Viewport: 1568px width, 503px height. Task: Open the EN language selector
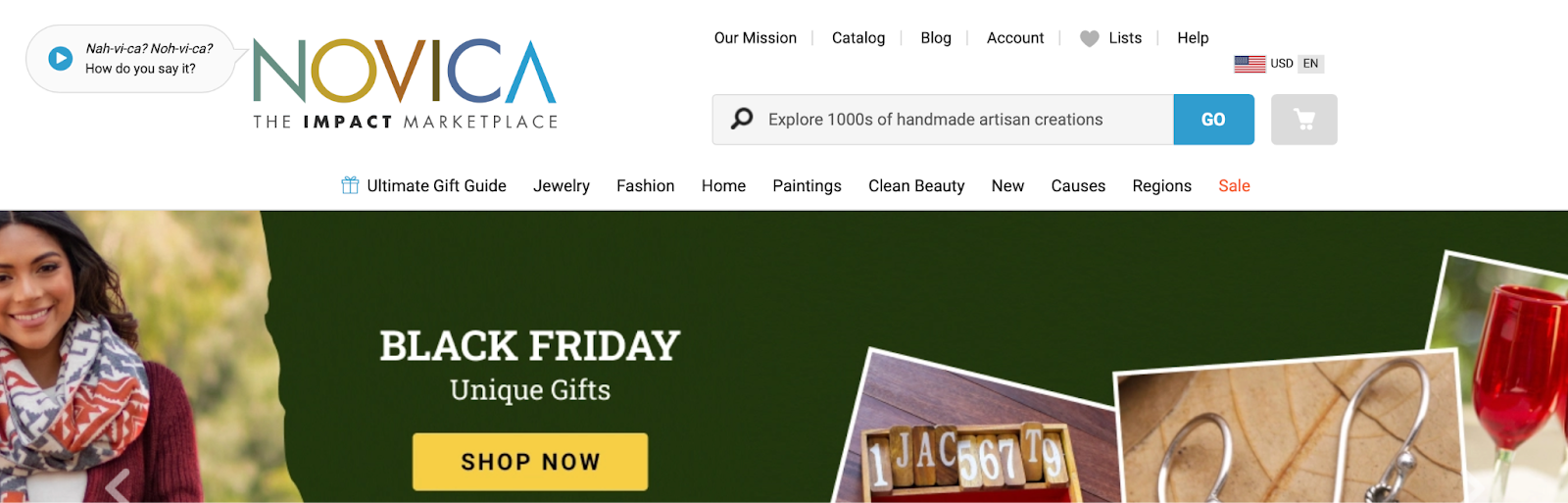pos(1310,64)
